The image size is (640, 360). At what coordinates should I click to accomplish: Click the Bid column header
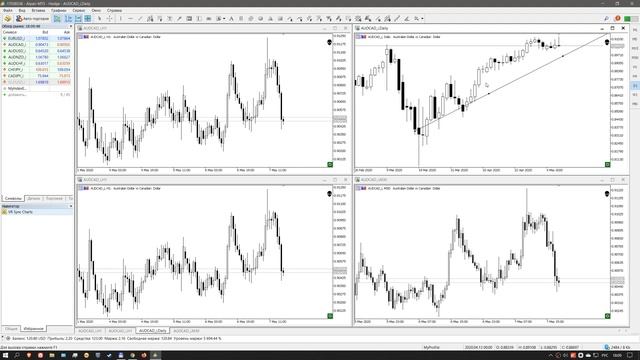point(45,32)
